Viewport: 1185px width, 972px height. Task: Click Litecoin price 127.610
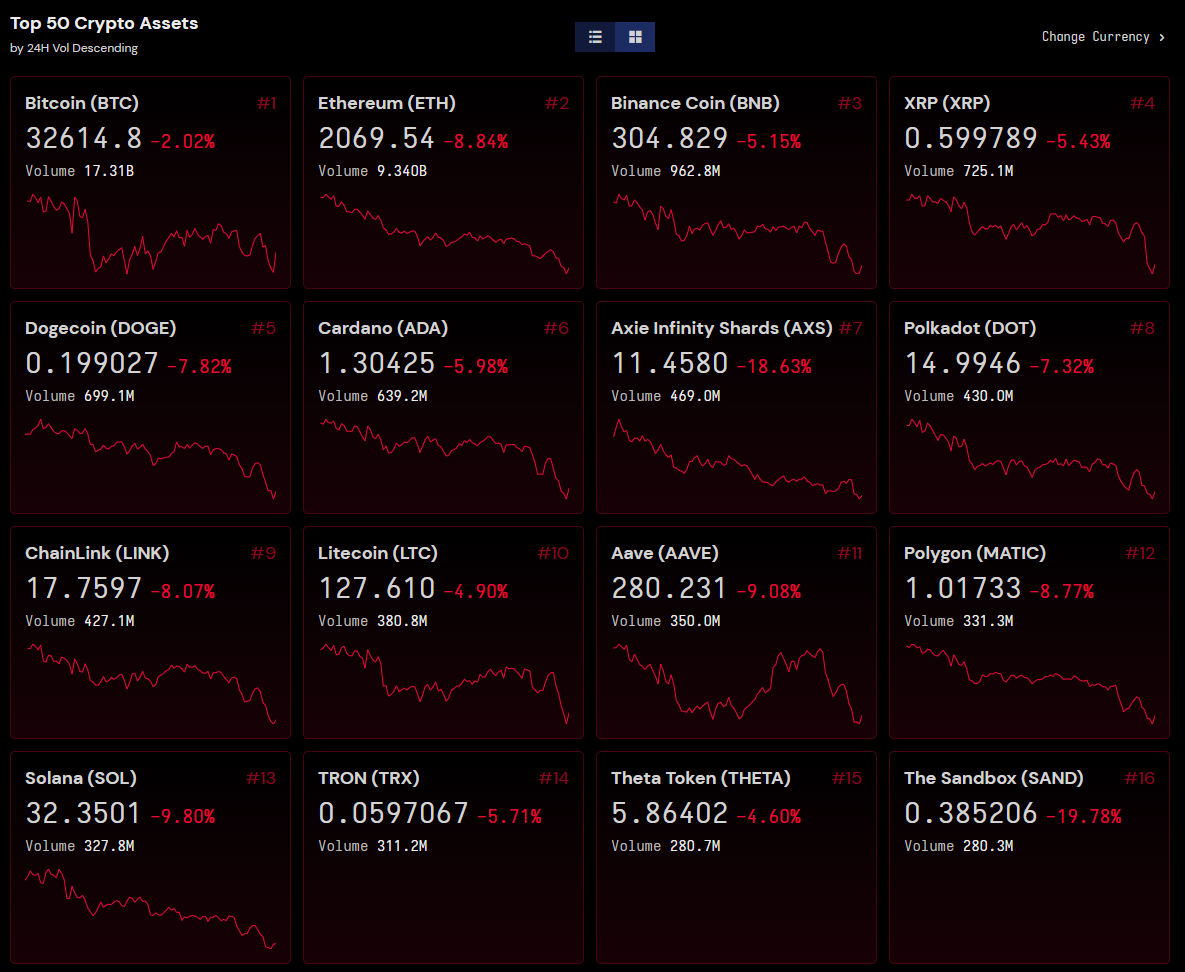pyautogui.click(x=376, y=589)
